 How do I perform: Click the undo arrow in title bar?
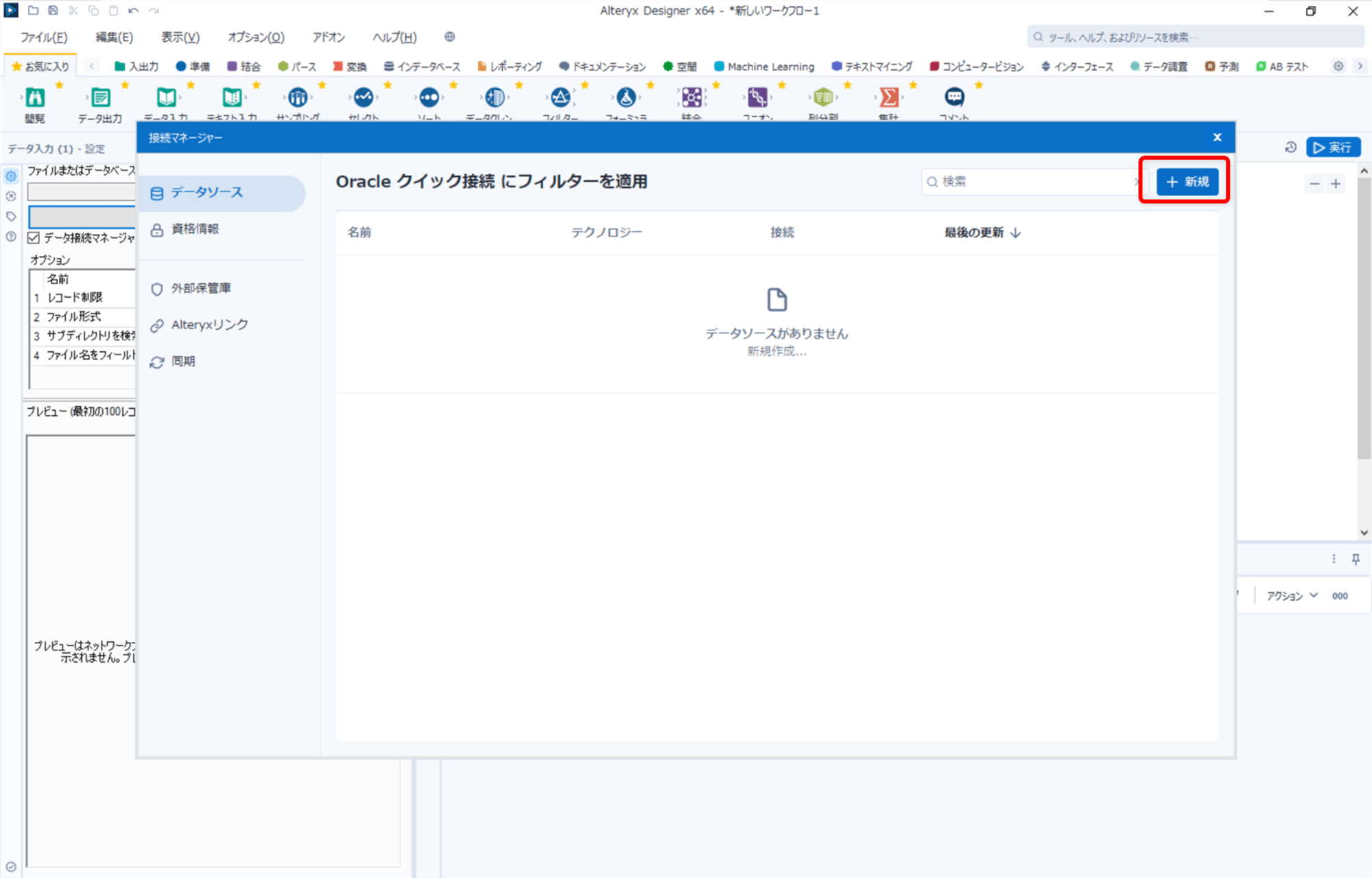(x=134, y=11)
